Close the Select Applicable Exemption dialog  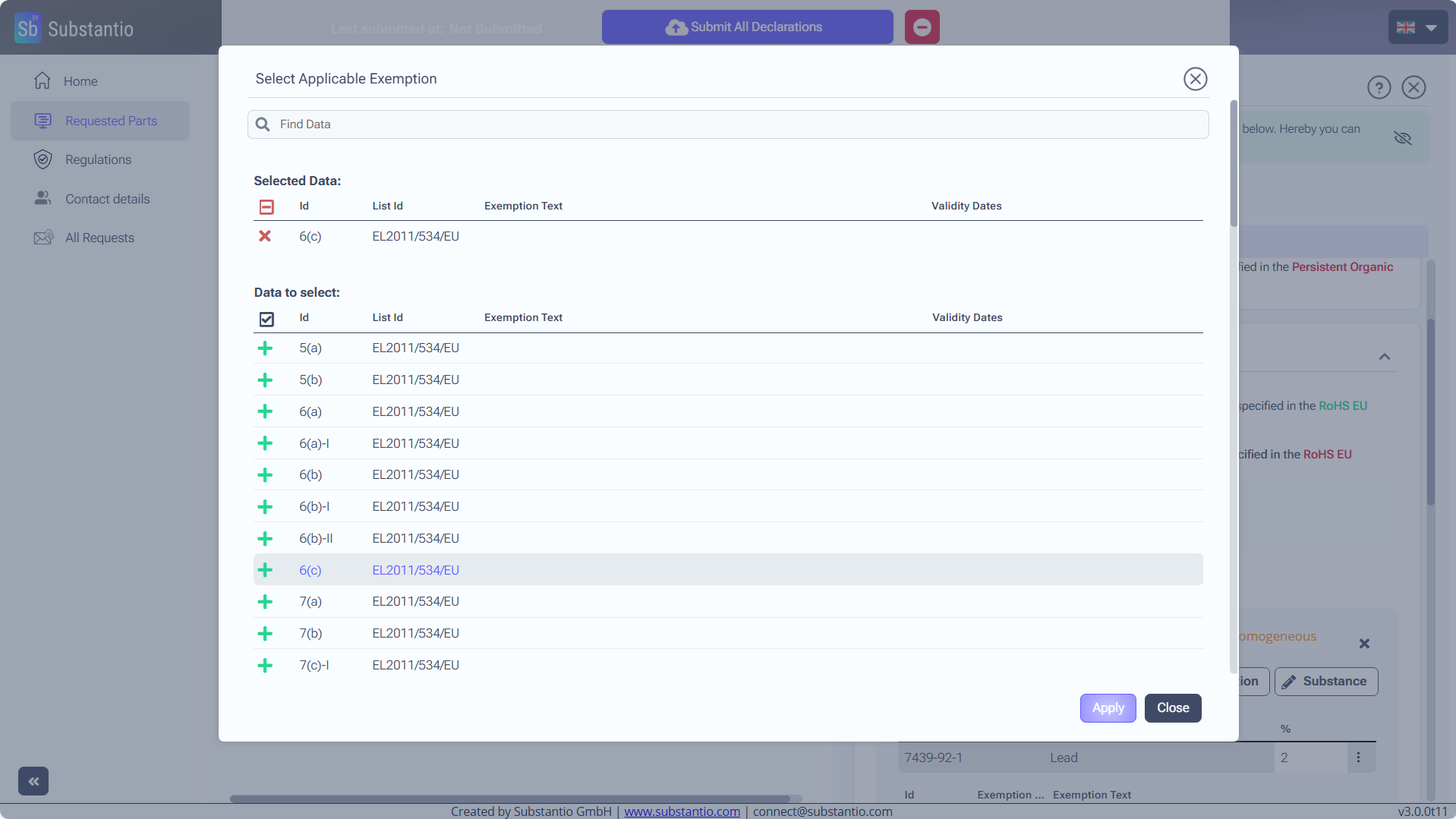pos(1195,79)
